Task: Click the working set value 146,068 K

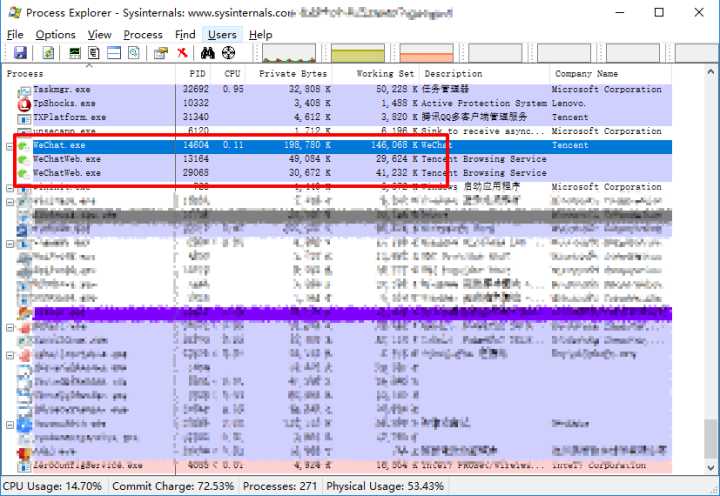Action: click(395, 145)
